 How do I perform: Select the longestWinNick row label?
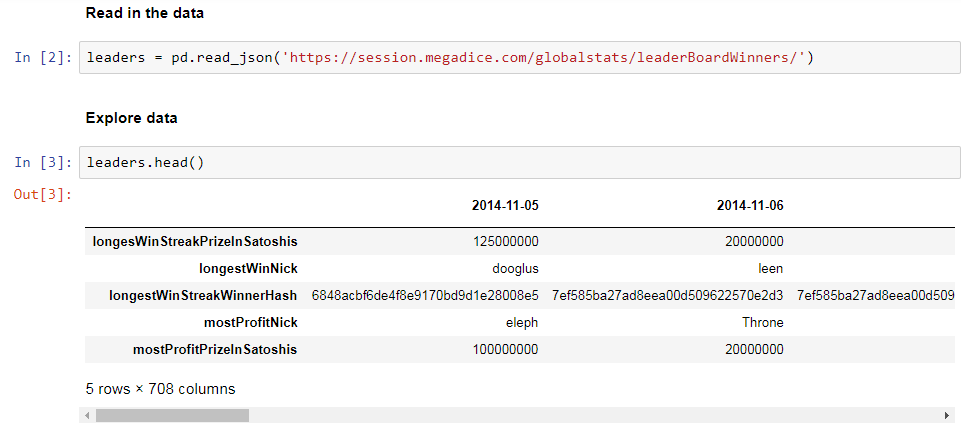click(x=248, y=269)
